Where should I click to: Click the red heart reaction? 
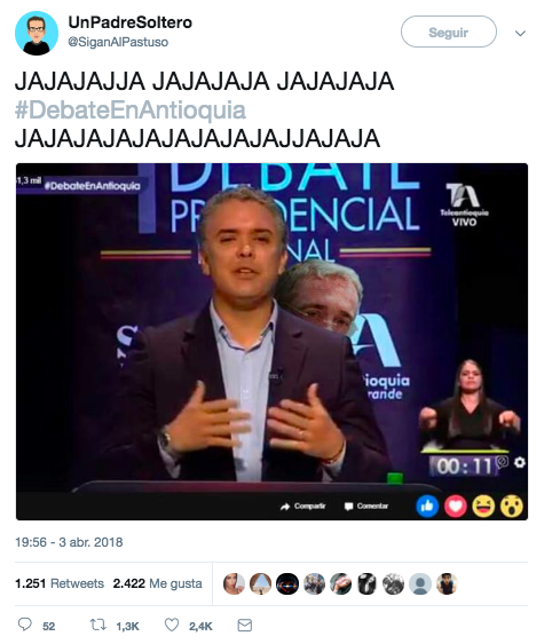tap(455, 506)
